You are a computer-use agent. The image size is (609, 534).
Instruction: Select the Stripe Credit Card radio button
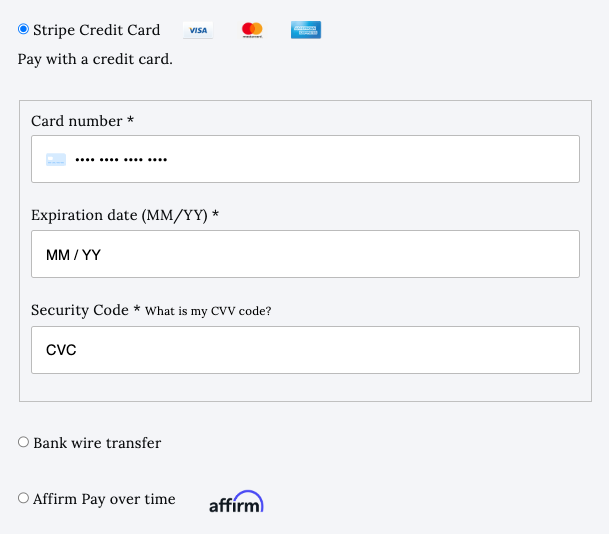[23, 29]
